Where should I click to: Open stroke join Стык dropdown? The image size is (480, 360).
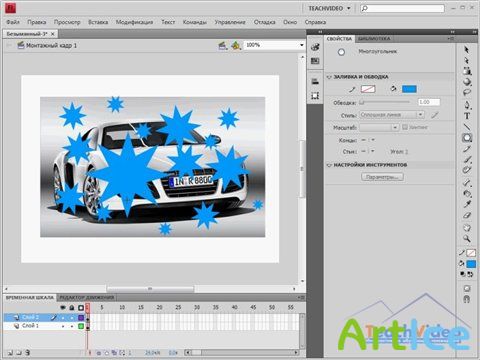tap(368, 151)
